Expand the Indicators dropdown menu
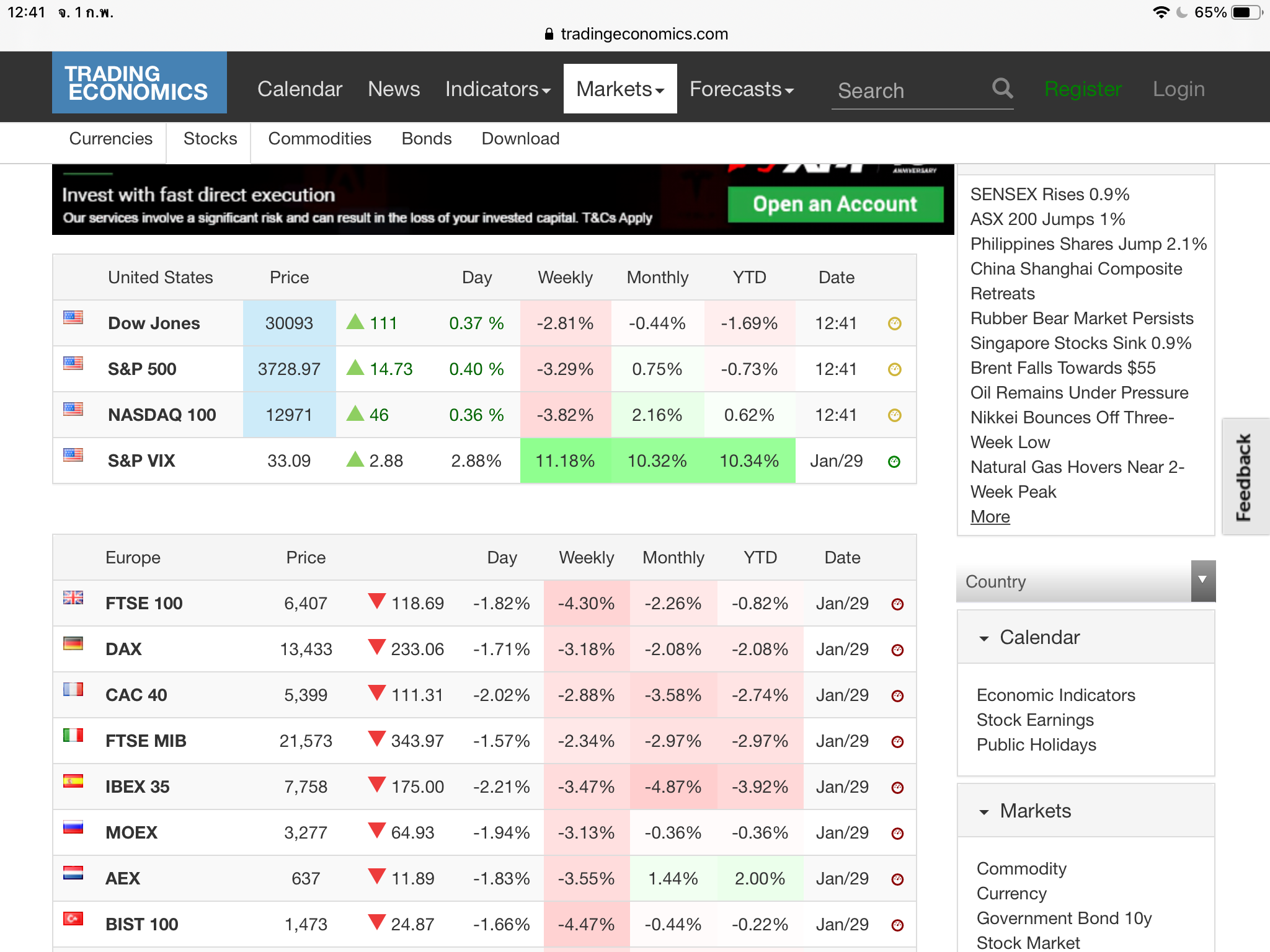Viewport: 1270px width, 952px height. [x=497, y=89]
